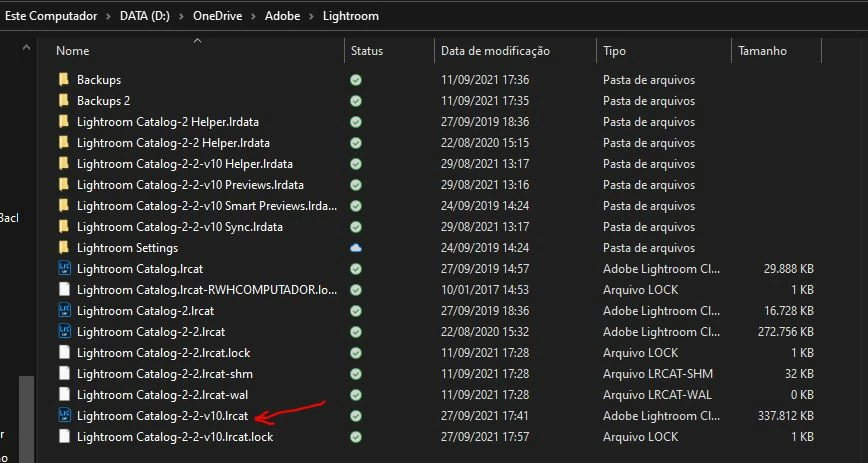Expand the breadcrumb arrow after DATA (D:)
The image size is (868, 463).
pyautogui.click(x=182, y=17)
